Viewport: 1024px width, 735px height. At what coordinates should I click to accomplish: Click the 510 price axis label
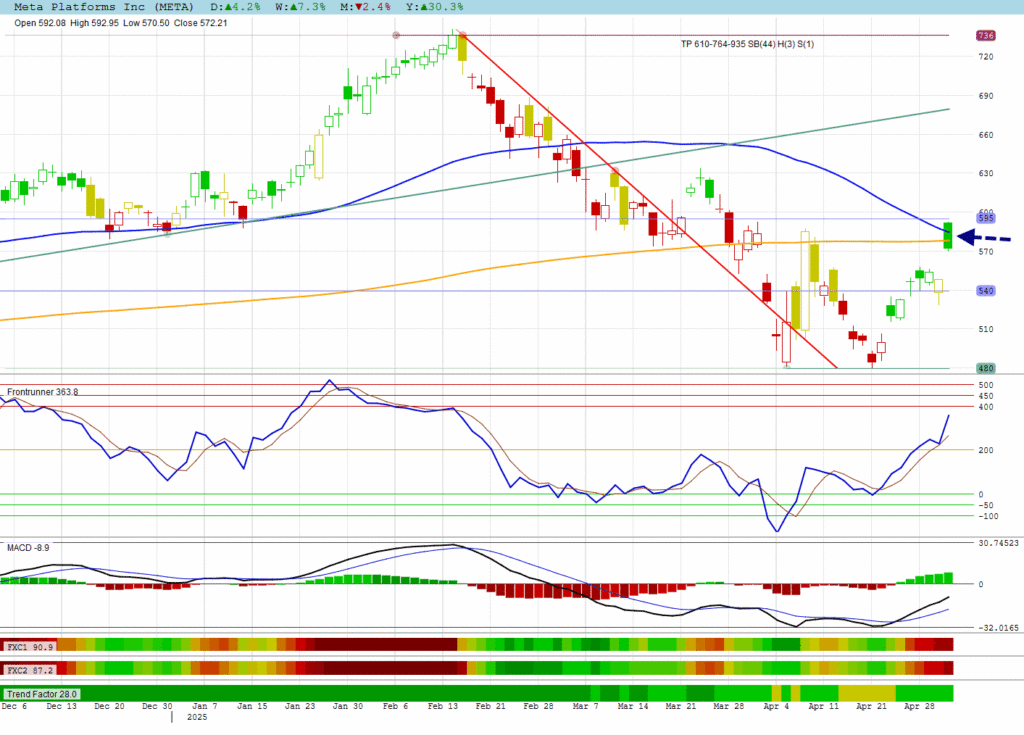click(985, 329)
